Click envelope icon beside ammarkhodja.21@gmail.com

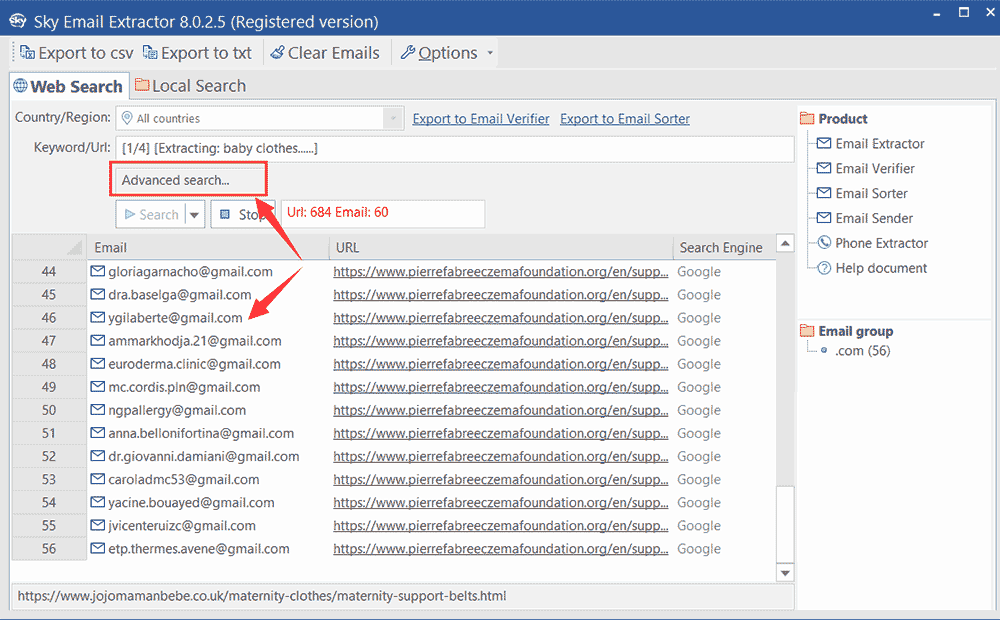98,341
